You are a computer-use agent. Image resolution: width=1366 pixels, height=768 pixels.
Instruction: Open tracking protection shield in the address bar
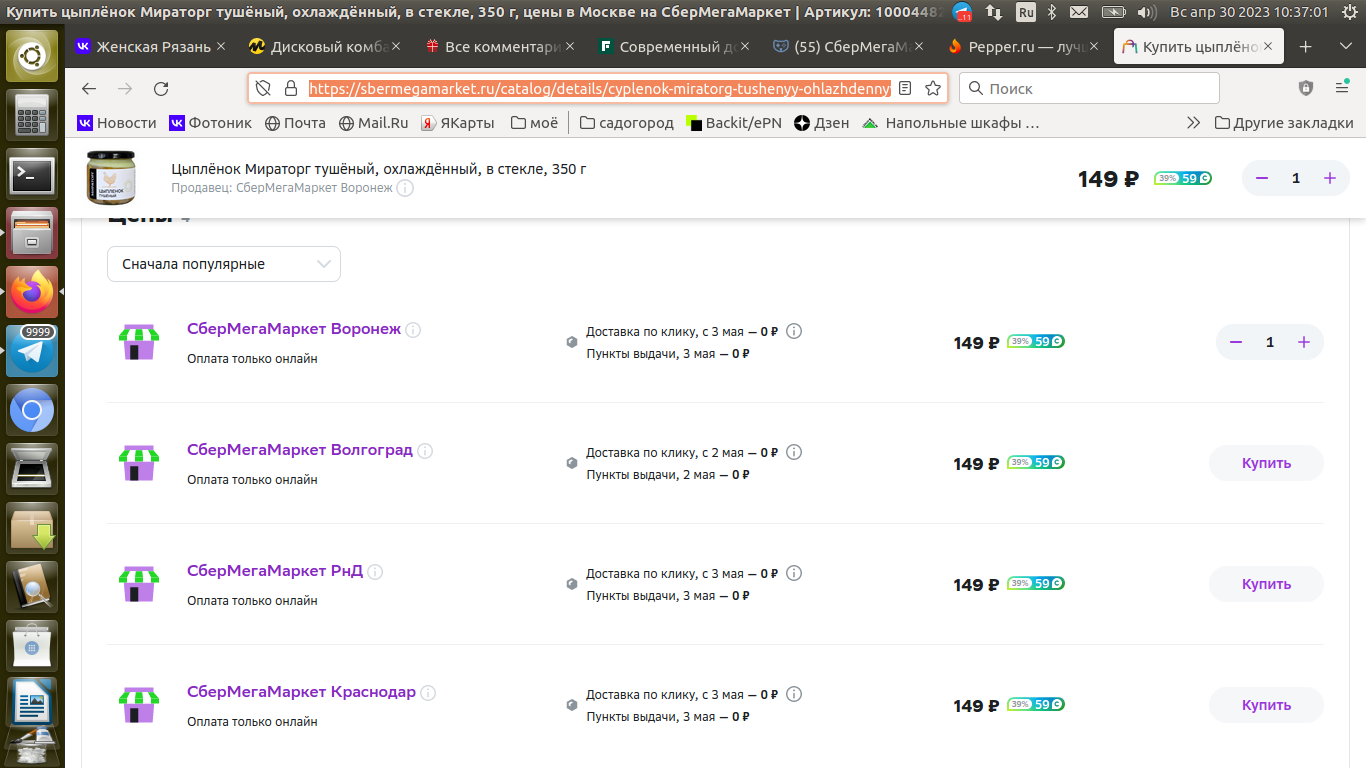263,88
